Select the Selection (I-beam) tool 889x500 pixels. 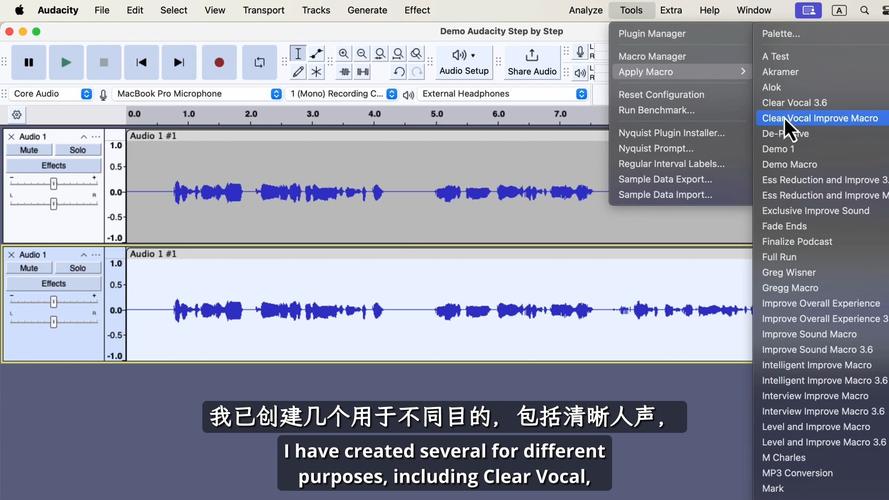[x=298, y=54]
